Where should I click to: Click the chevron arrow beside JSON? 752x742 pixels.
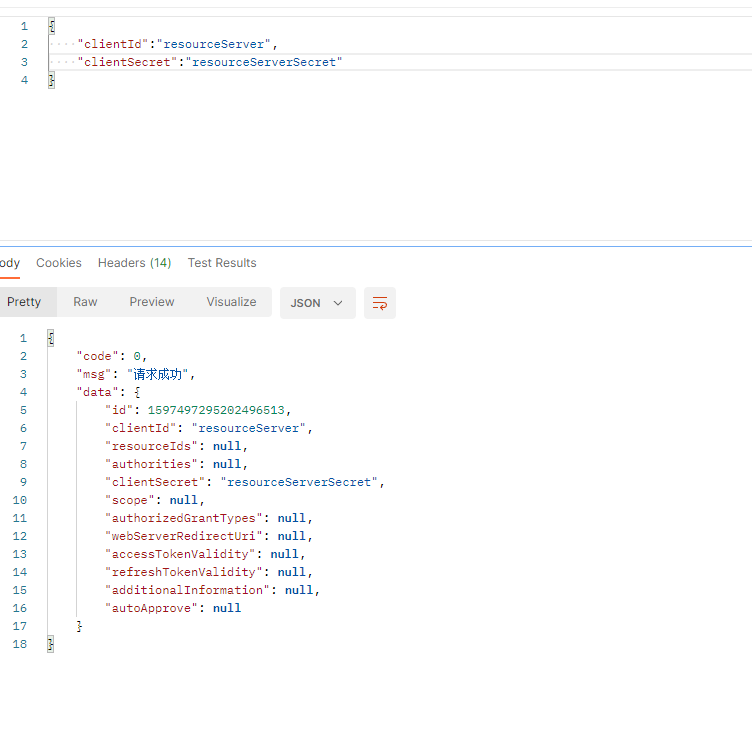(x=338, y=303)
